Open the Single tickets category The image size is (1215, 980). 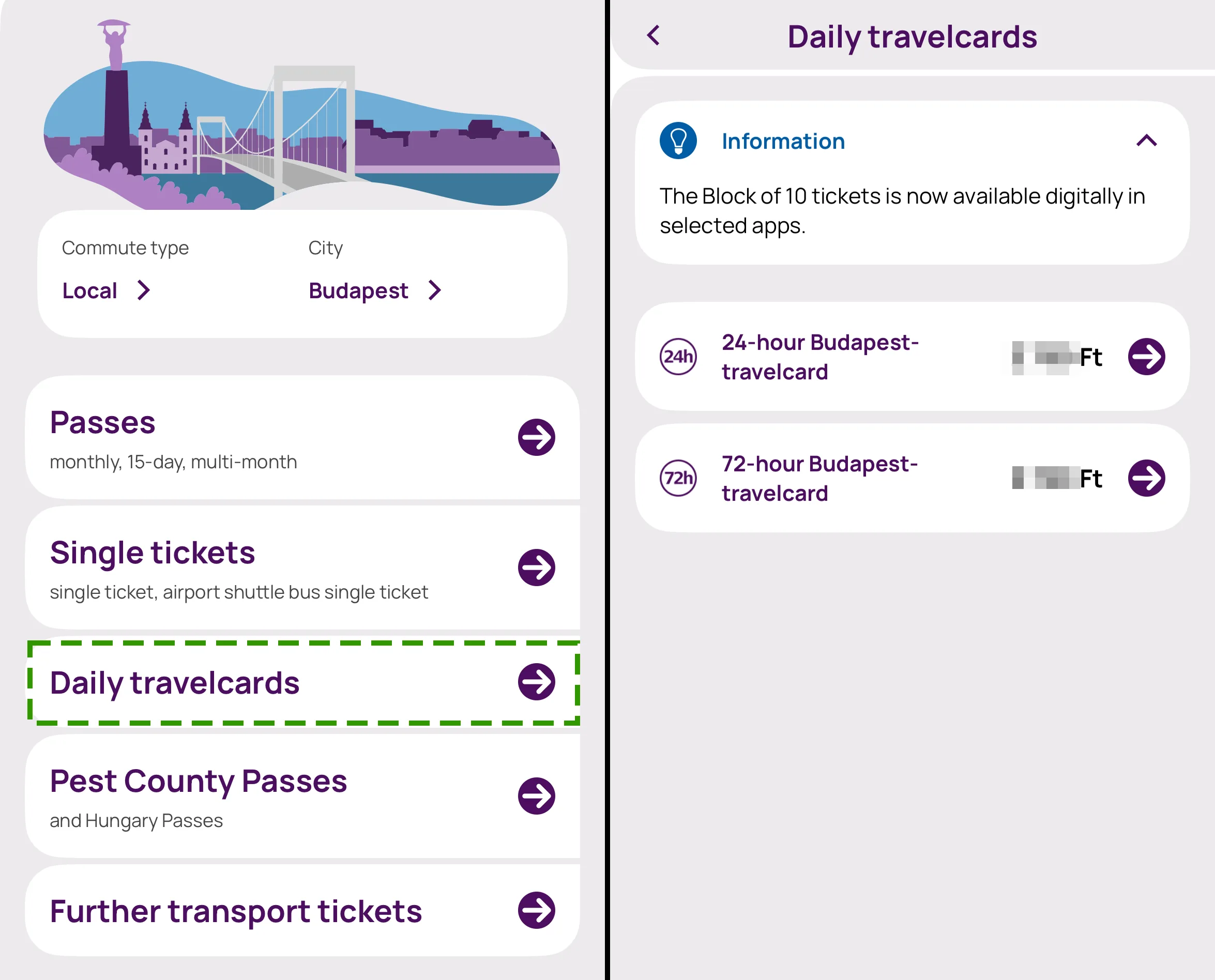tap(153, 553)
